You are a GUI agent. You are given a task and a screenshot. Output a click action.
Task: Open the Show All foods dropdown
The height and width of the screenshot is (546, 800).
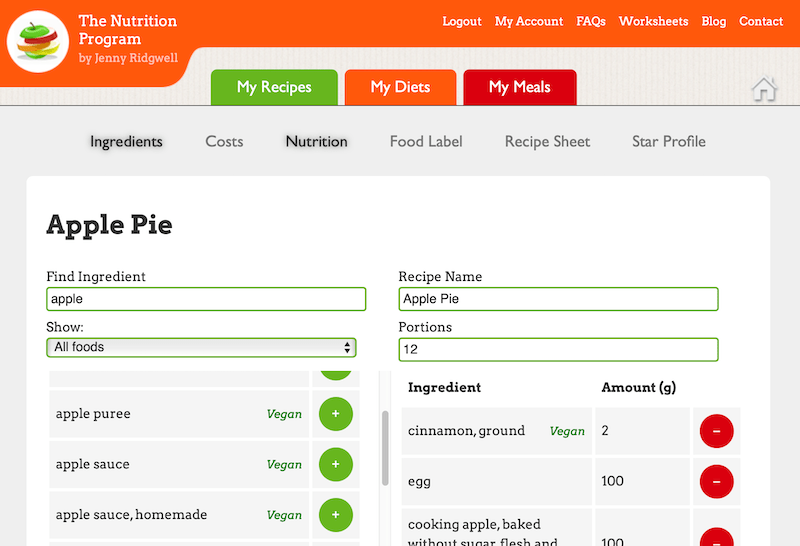point(202,348)
